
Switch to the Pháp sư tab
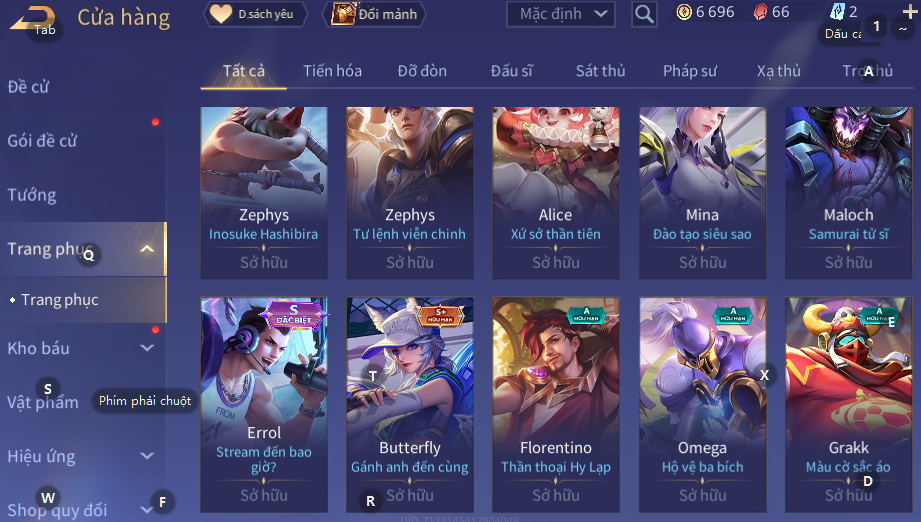pyautogui.click(x=690, y=71)
